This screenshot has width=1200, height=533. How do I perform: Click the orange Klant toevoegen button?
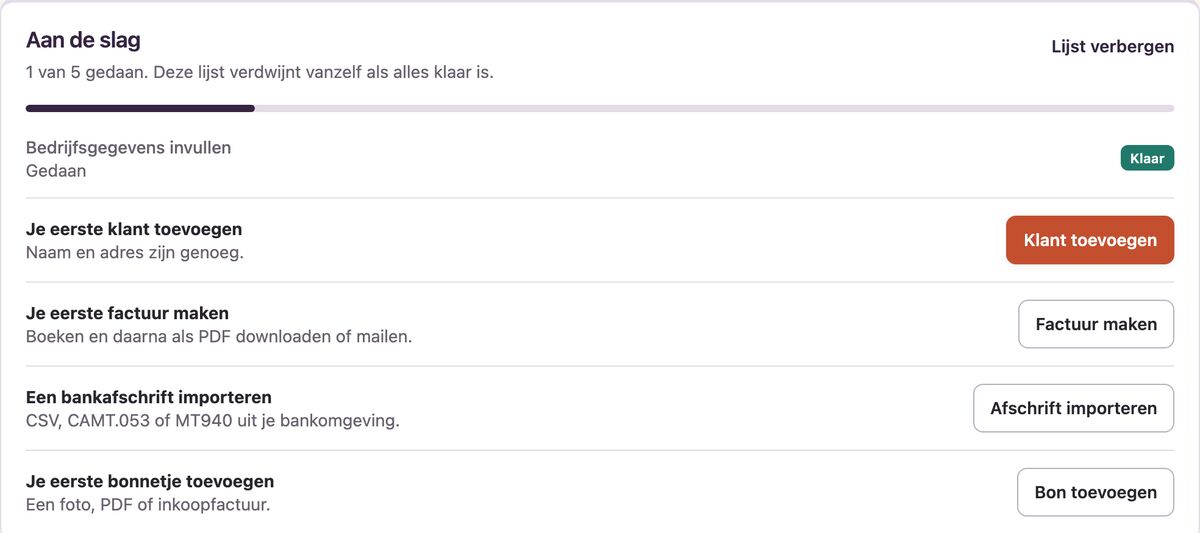(1090, 240)
